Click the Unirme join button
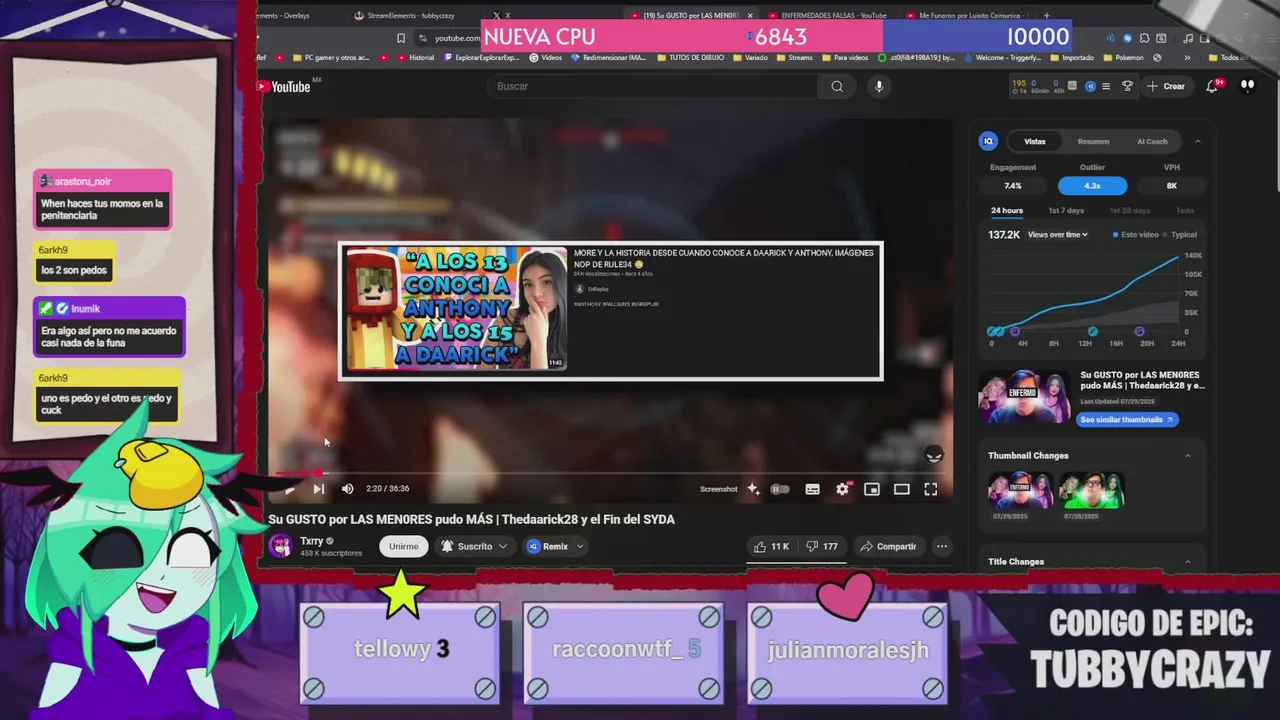 click(x=404, y=546)
